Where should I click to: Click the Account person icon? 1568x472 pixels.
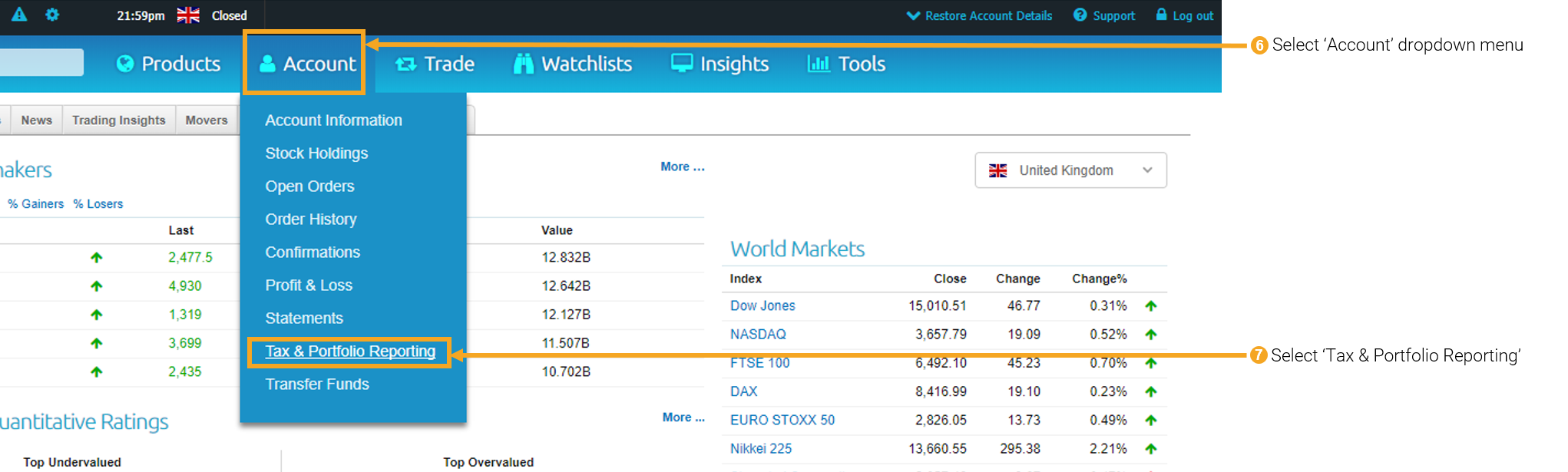click(267, 64)
